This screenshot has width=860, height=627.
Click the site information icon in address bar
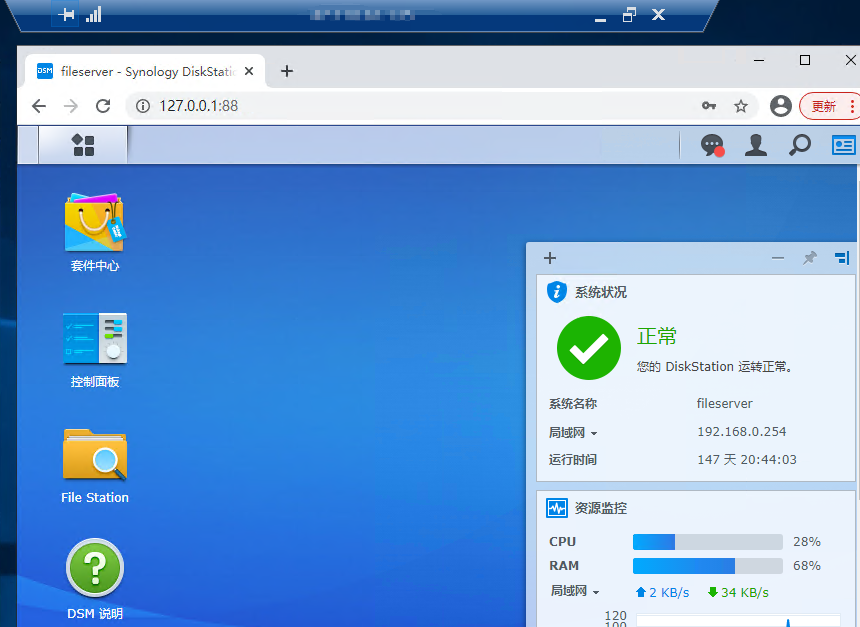pyautogui.click(x=143, y=106)
